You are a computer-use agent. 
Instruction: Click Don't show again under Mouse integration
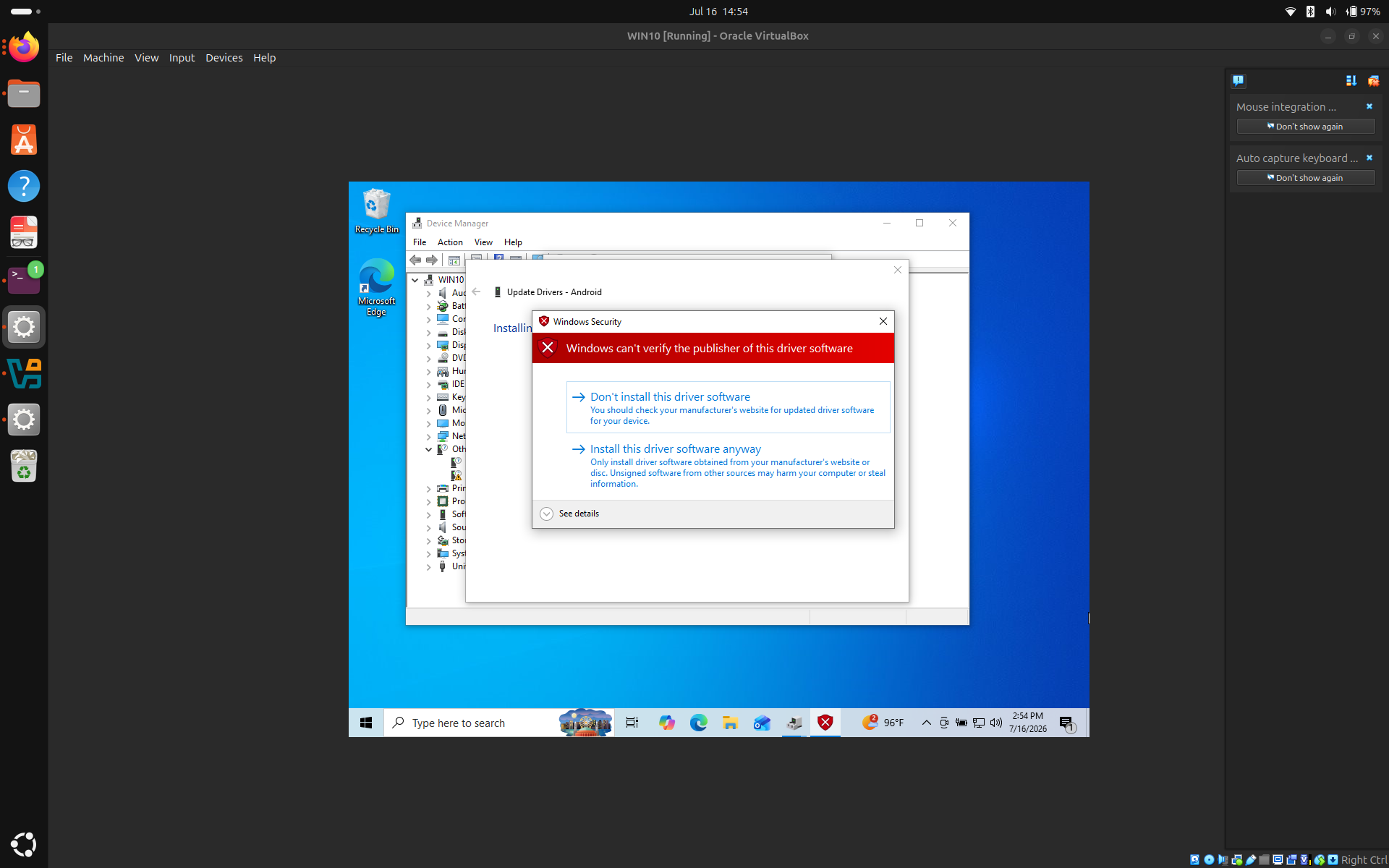(x=1305, y=127)
